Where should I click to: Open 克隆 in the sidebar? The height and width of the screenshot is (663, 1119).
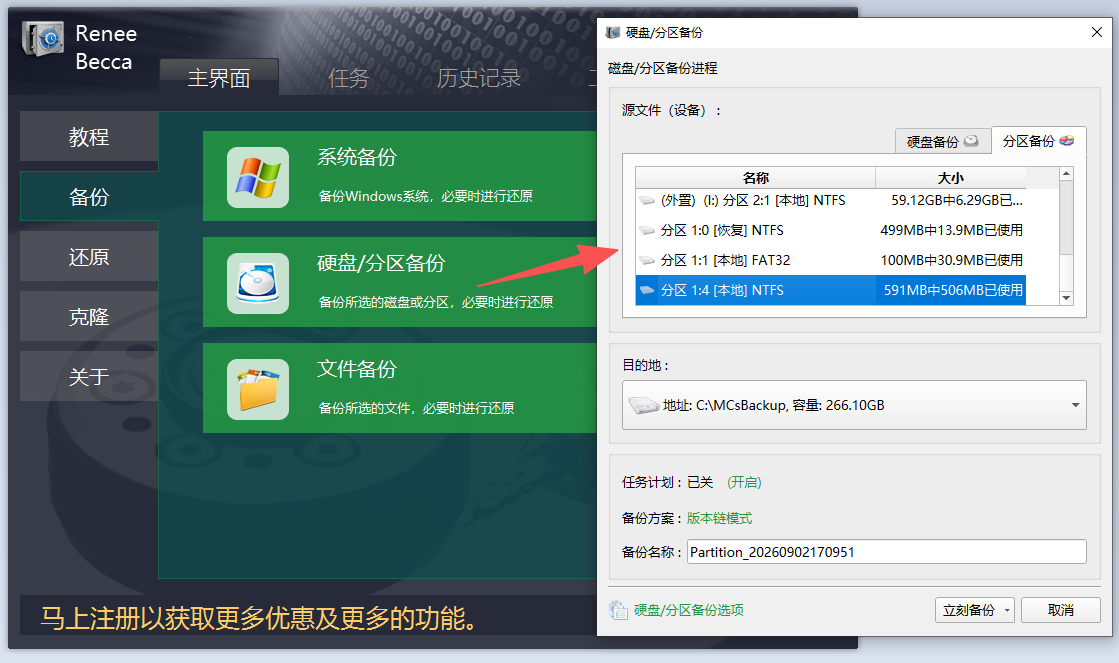click(x=89, y=316)
